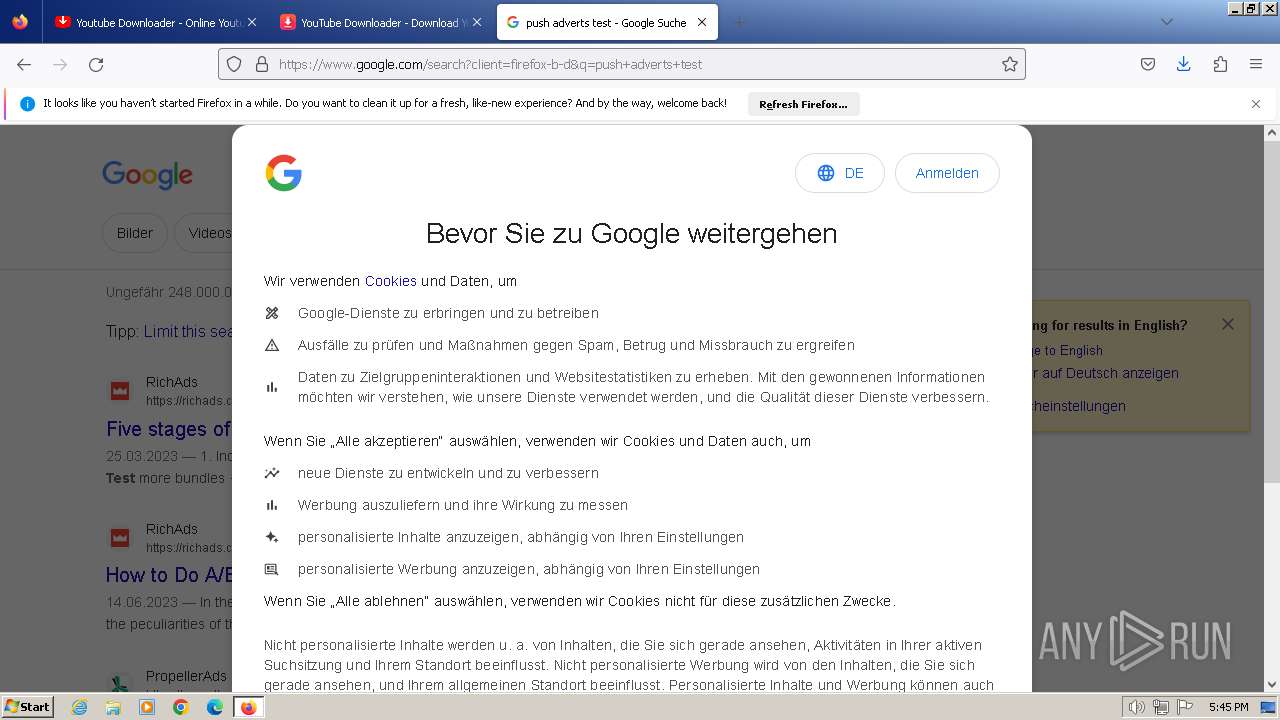Open the How to Do A/B result link
The height and width of the screenshot is (720, 1280).
pos(169,575)
